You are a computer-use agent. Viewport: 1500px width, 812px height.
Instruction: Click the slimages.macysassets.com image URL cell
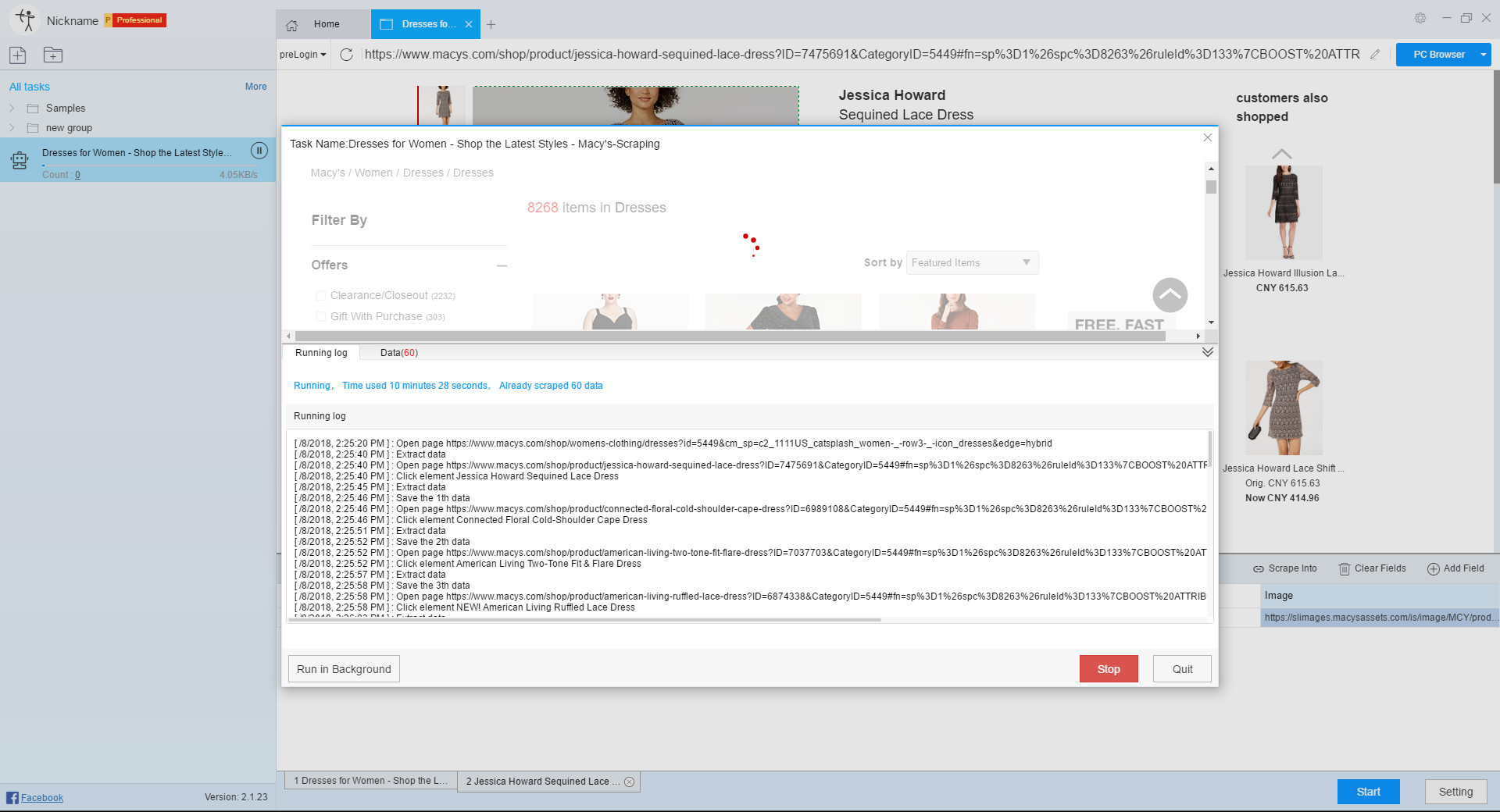1379,618
